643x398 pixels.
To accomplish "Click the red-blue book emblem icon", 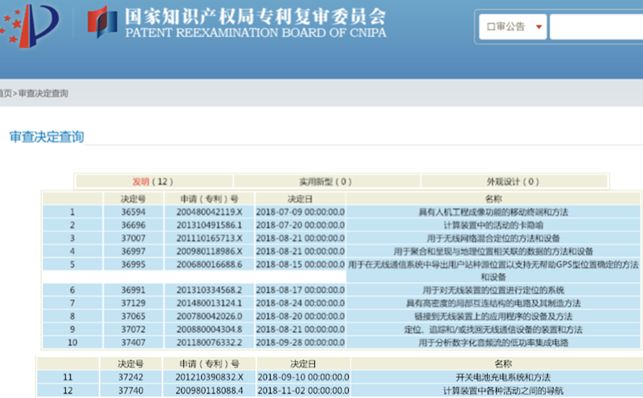I will click(103, 23).
